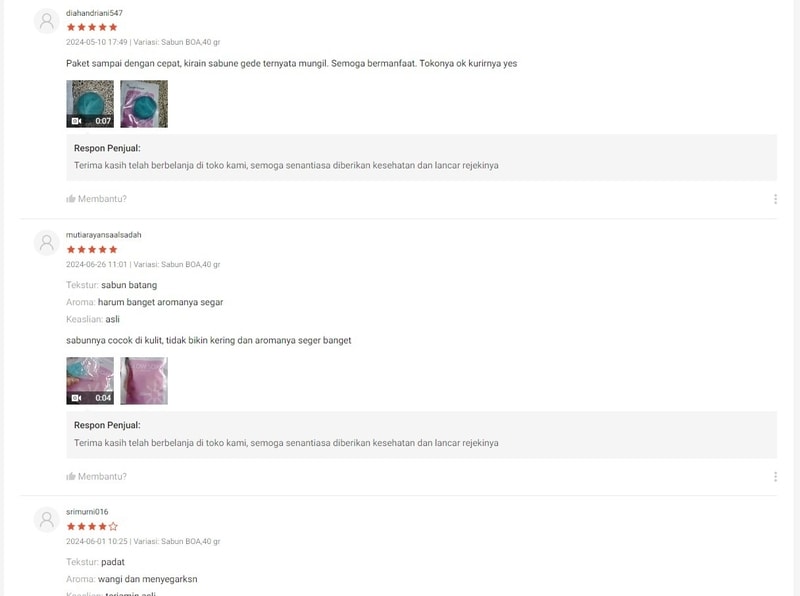Open three-dot menu on mutiarayansaalsadah's review
Screen dimensions: 800x596
click(775, 477)
